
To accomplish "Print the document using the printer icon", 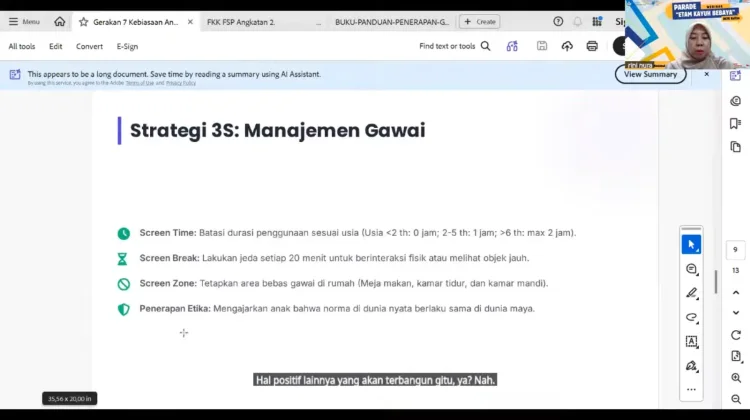I will click(x=592, y=46).
